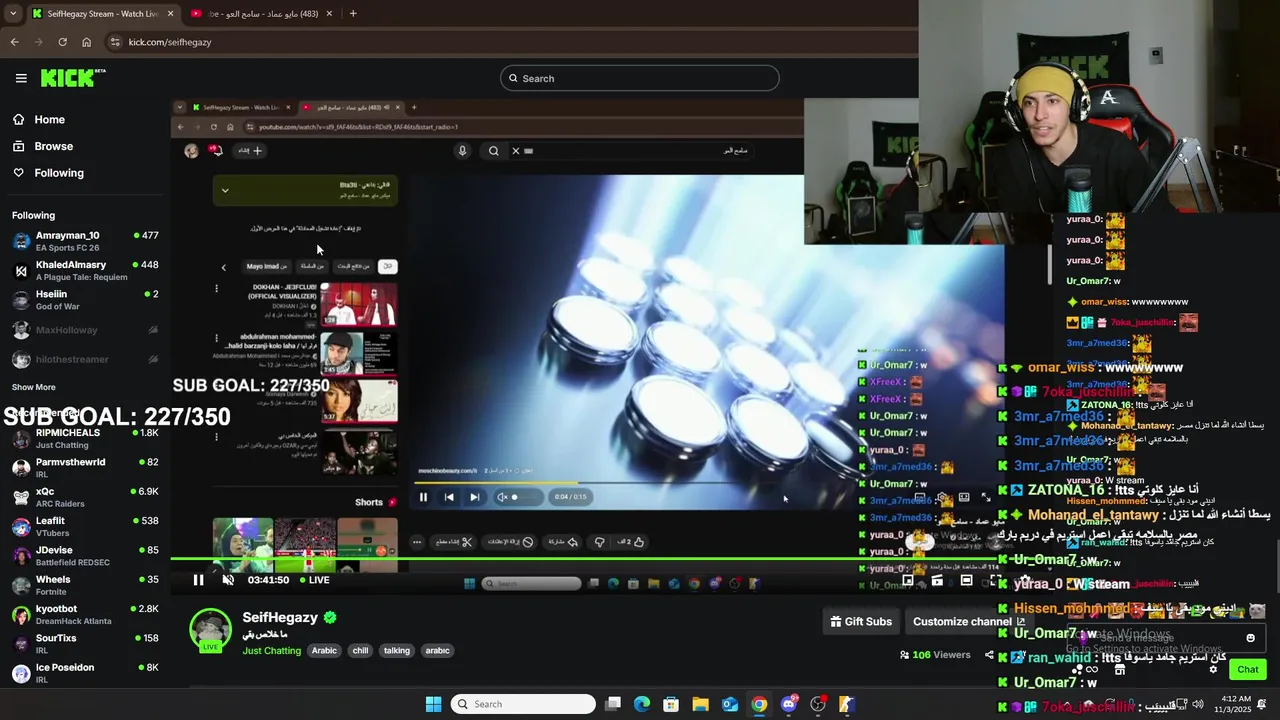Open Microsoft Edge from taskbar
Screen dimensions: 1280x720
pyautogui.click(x=642, y=704)
